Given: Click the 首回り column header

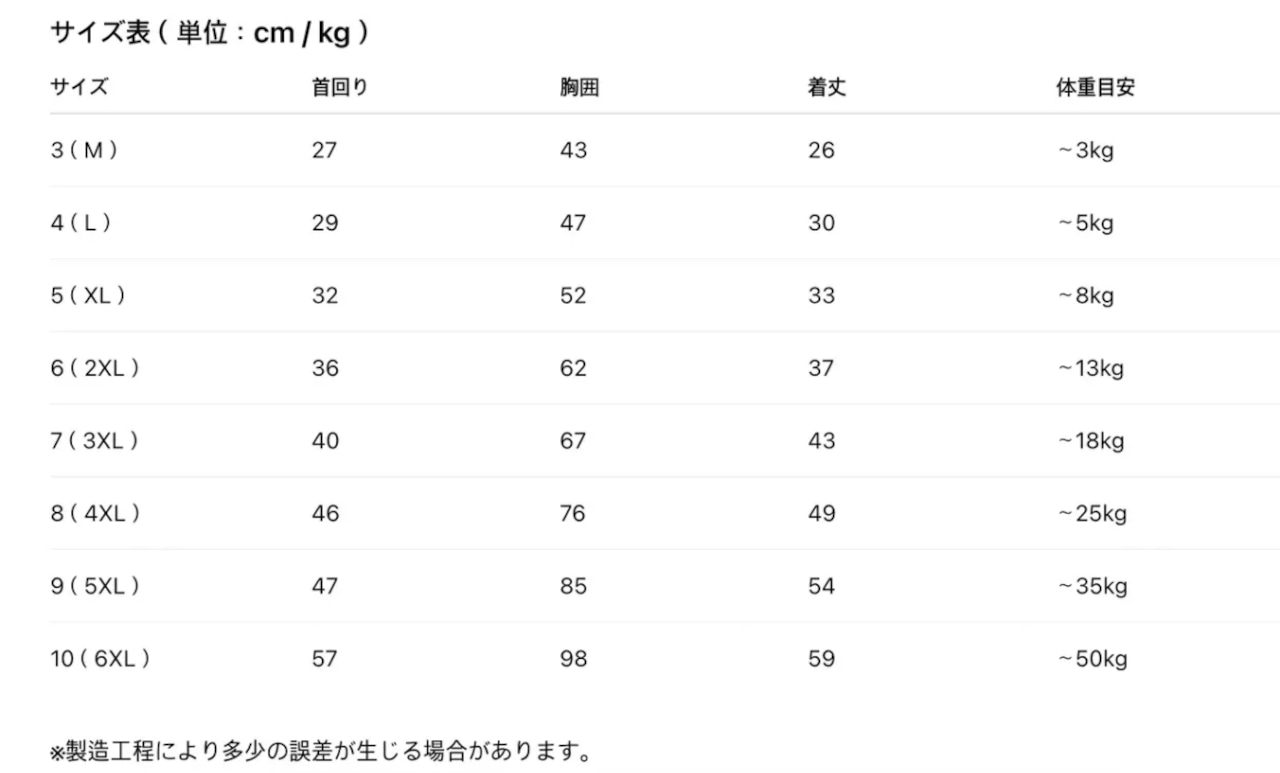Looking at the screenshot, I should click(340, 87).
